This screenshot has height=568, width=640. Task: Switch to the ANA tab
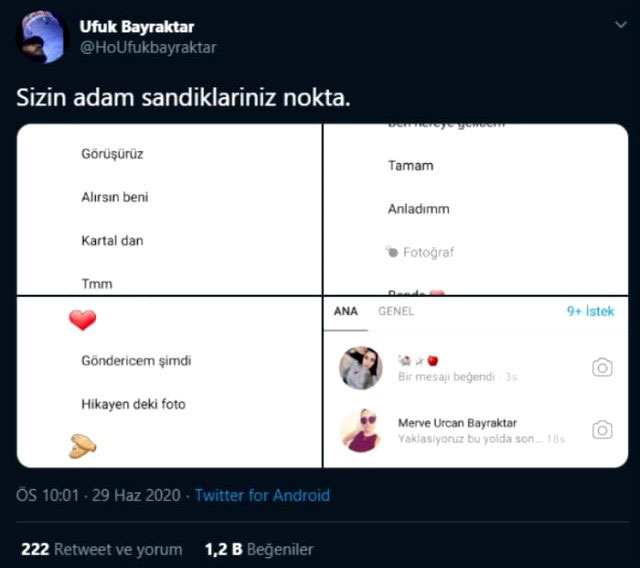345,311
